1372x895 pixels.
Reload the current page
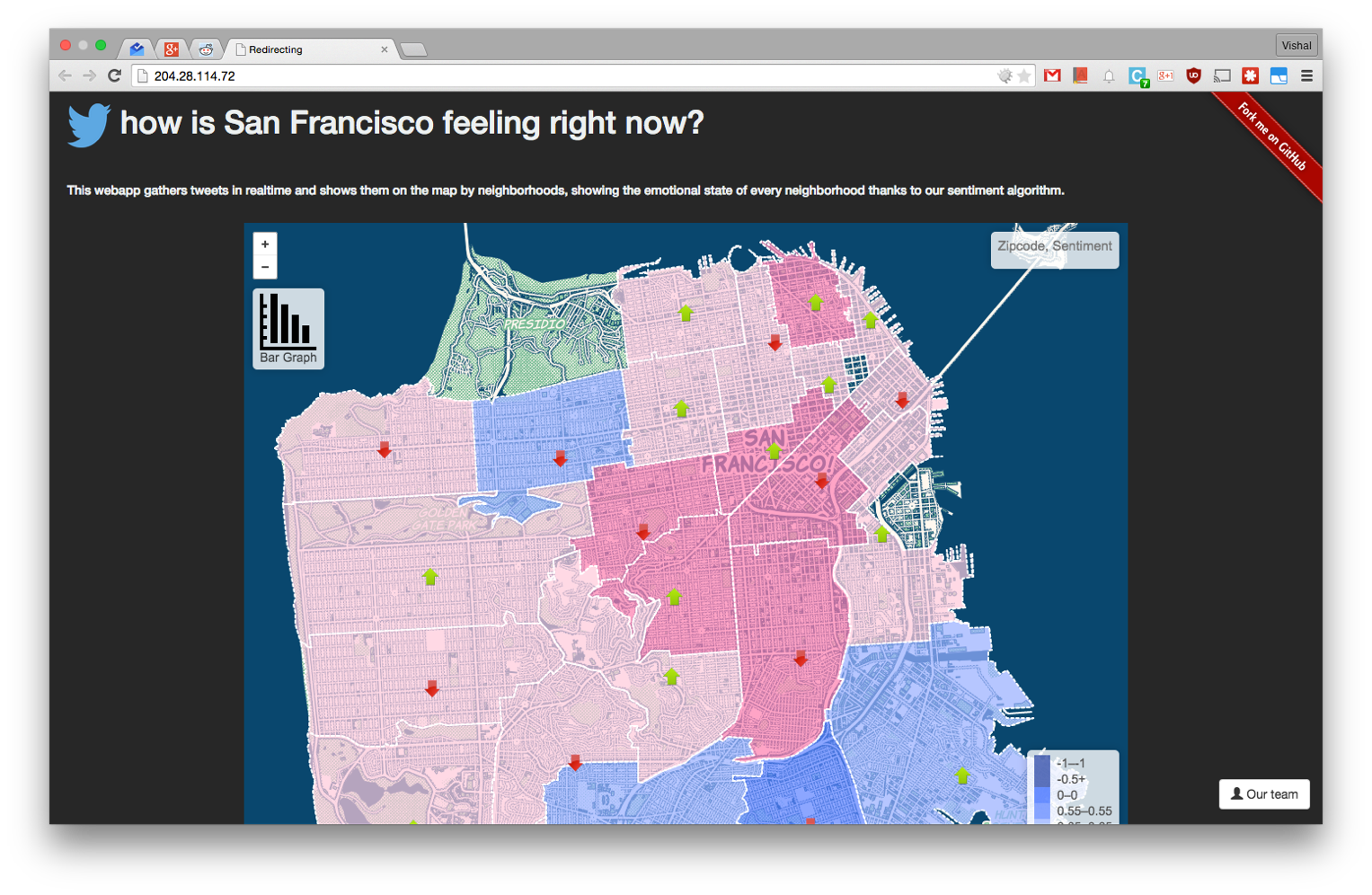(114, 75)
